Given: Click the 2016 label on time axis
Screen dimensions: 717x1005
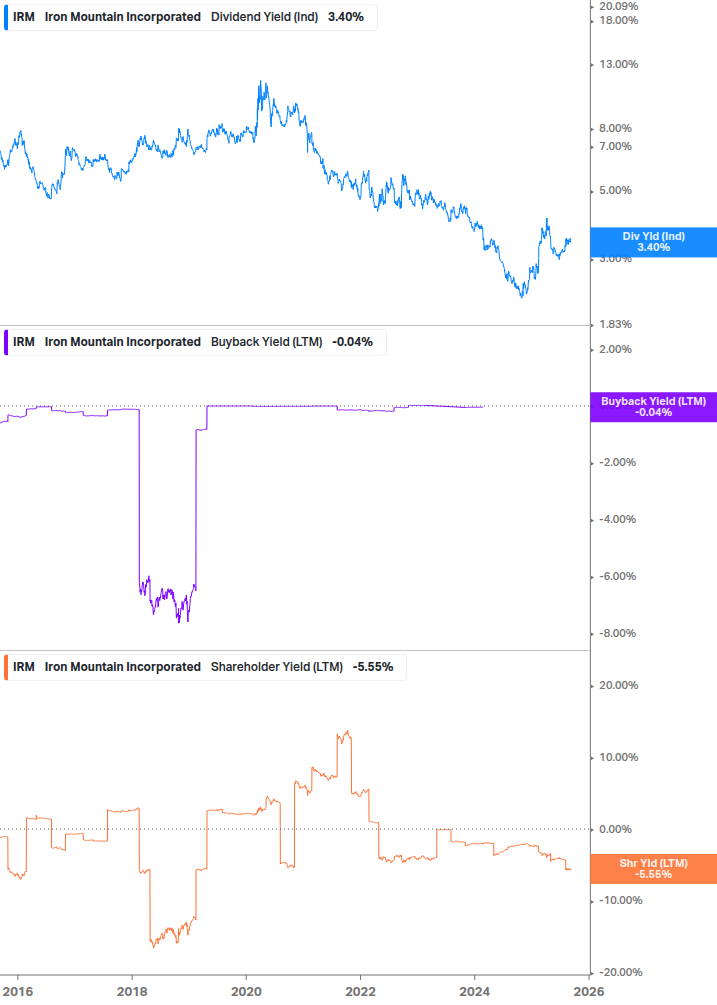Looking at the screenshot, I should [18, 992].
